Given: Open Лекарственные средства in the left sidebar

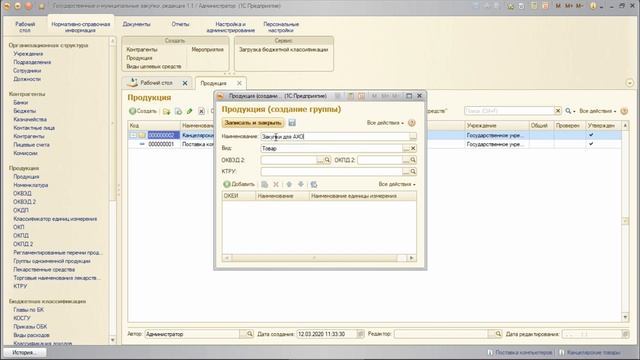Looking at the screenshot, I should click(44, 270).
